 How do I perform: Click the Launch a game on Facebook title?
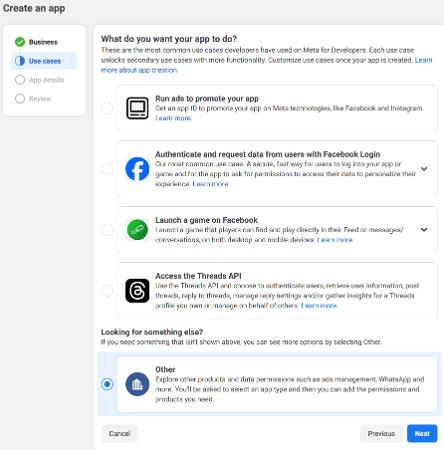click(x=206, y=220)
